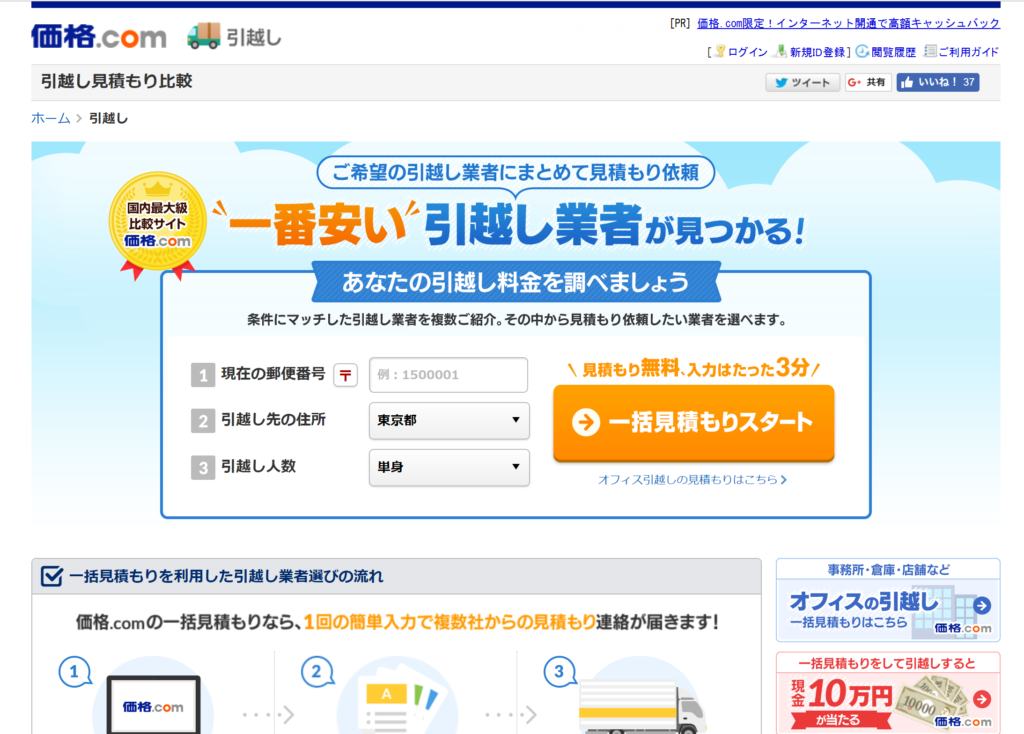Click the 引越し header category label
The width and height of the screenshot is (1024, 734).
point(254,38)
